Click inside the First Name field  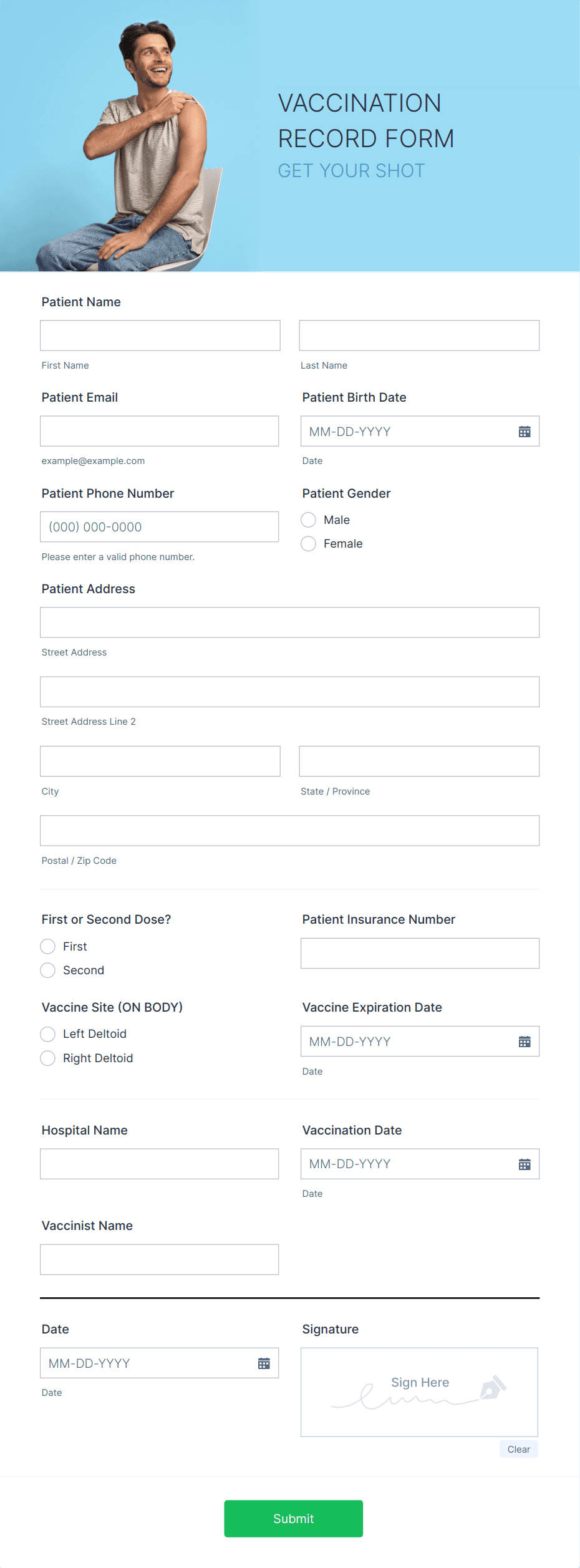[160, 335]
